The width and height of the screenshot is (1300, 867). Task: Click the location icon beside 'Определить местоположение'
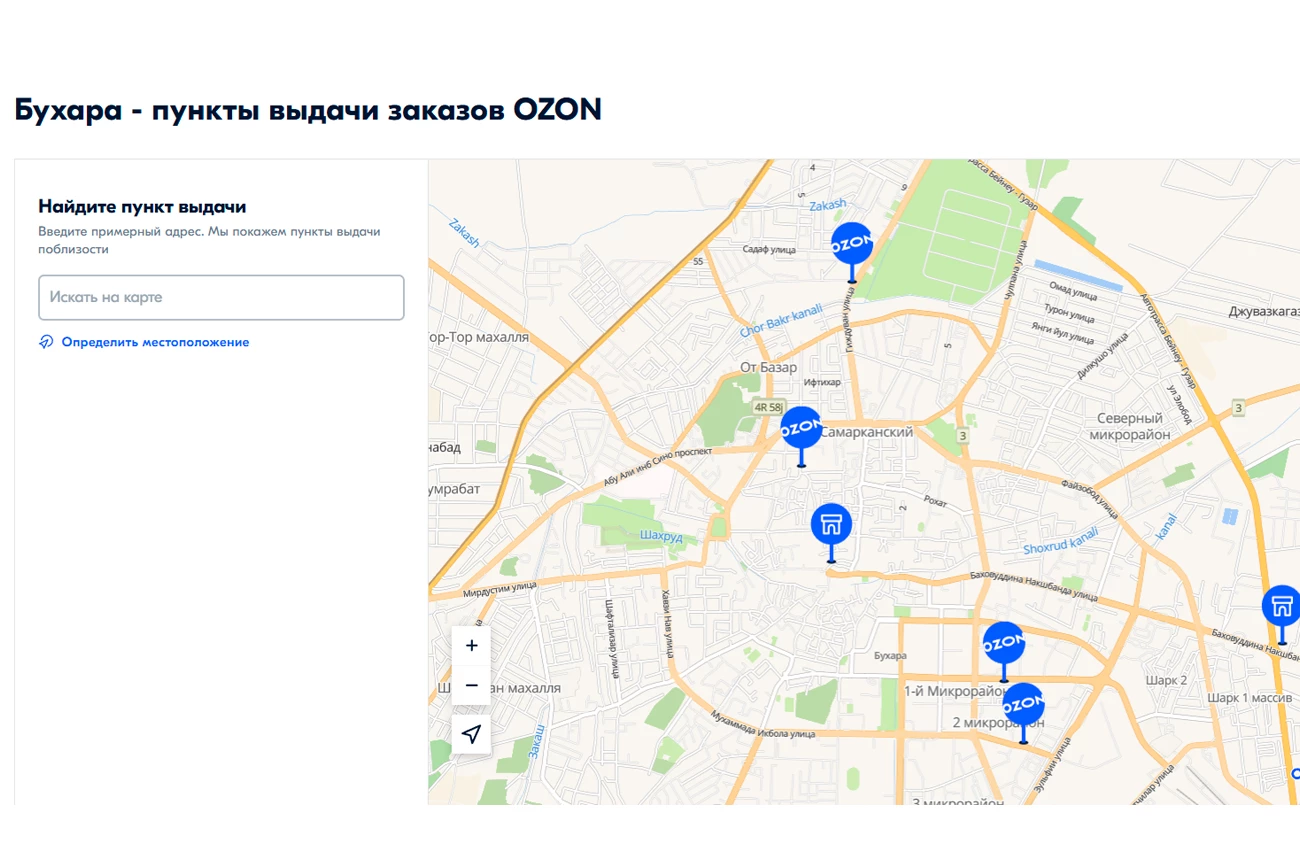click(x=46, y=342)
